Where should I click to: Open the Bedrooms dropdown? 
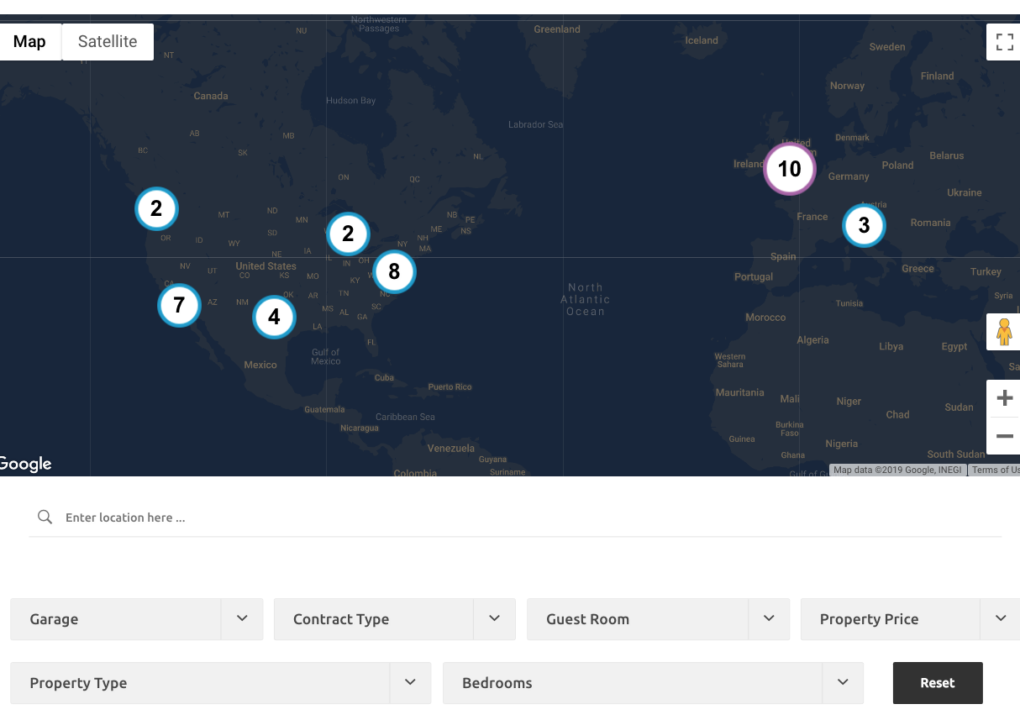[x=652, y=683]
